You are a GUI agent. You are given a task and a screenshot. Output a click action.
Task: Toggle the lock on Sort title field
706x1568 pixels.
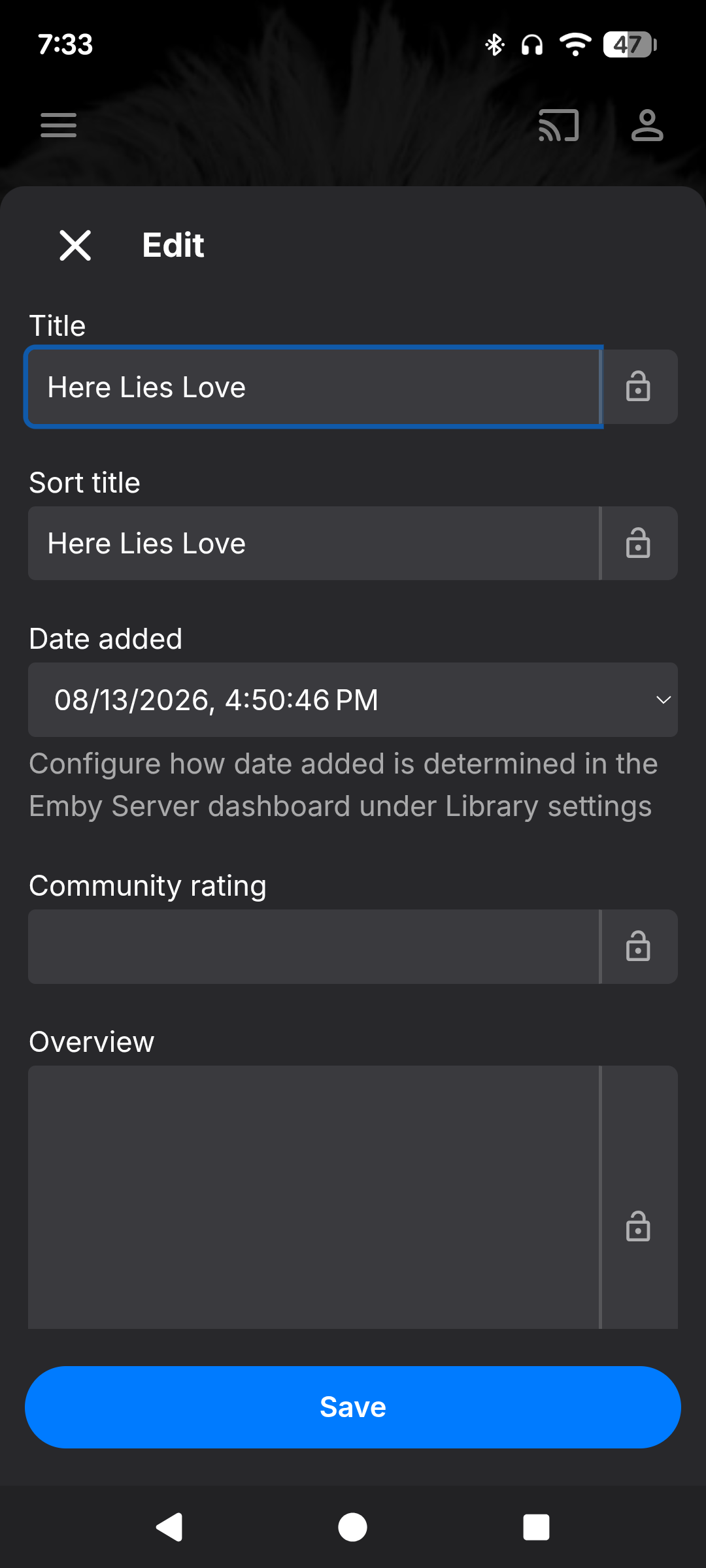click(639, 543)
